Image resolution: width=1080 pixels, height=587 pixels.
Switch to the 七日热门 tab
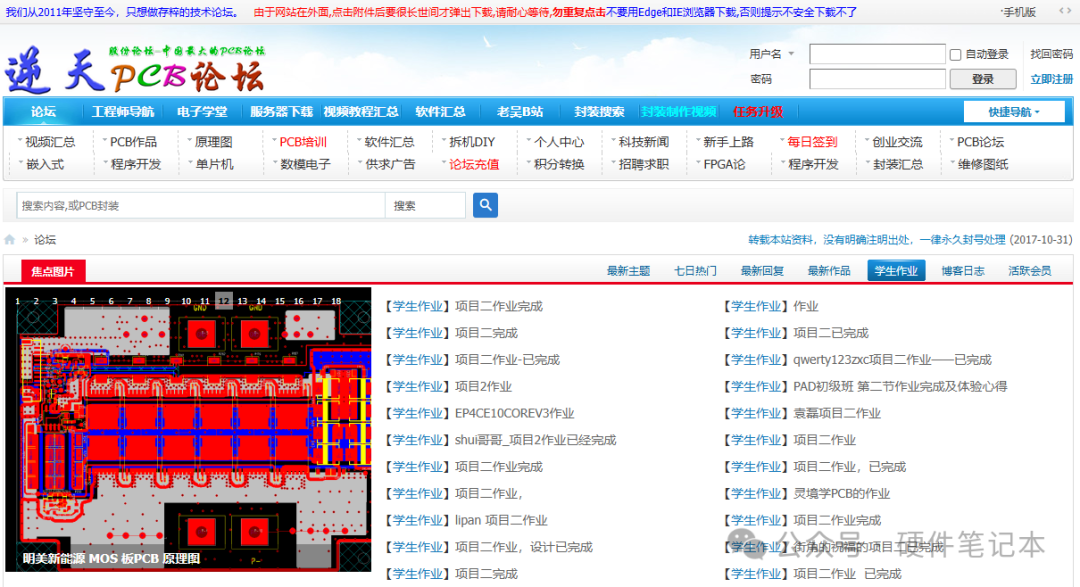pyautogui.click(x=695, y=271)
